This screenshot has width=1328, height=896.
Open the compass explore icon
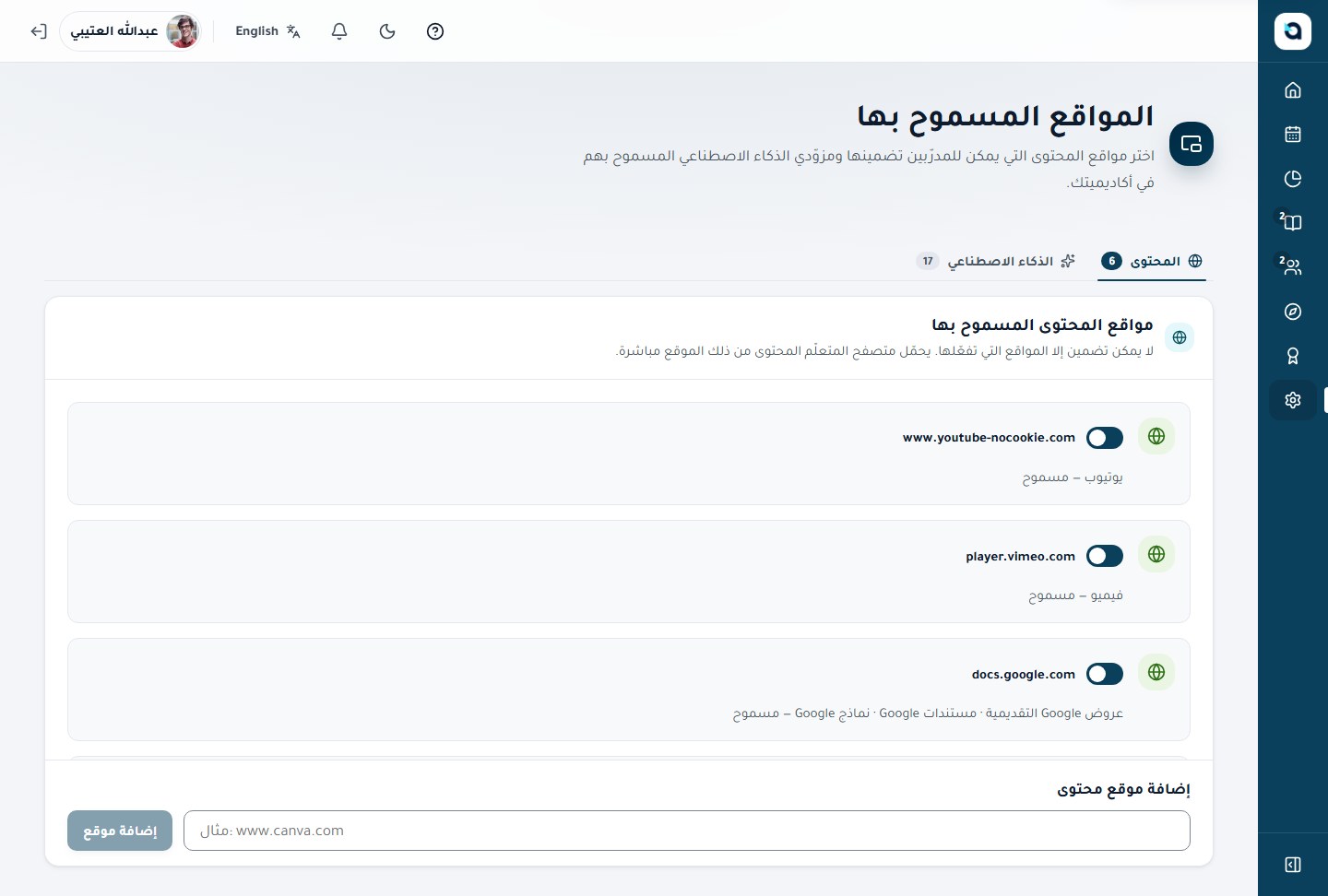point(1293,312)
